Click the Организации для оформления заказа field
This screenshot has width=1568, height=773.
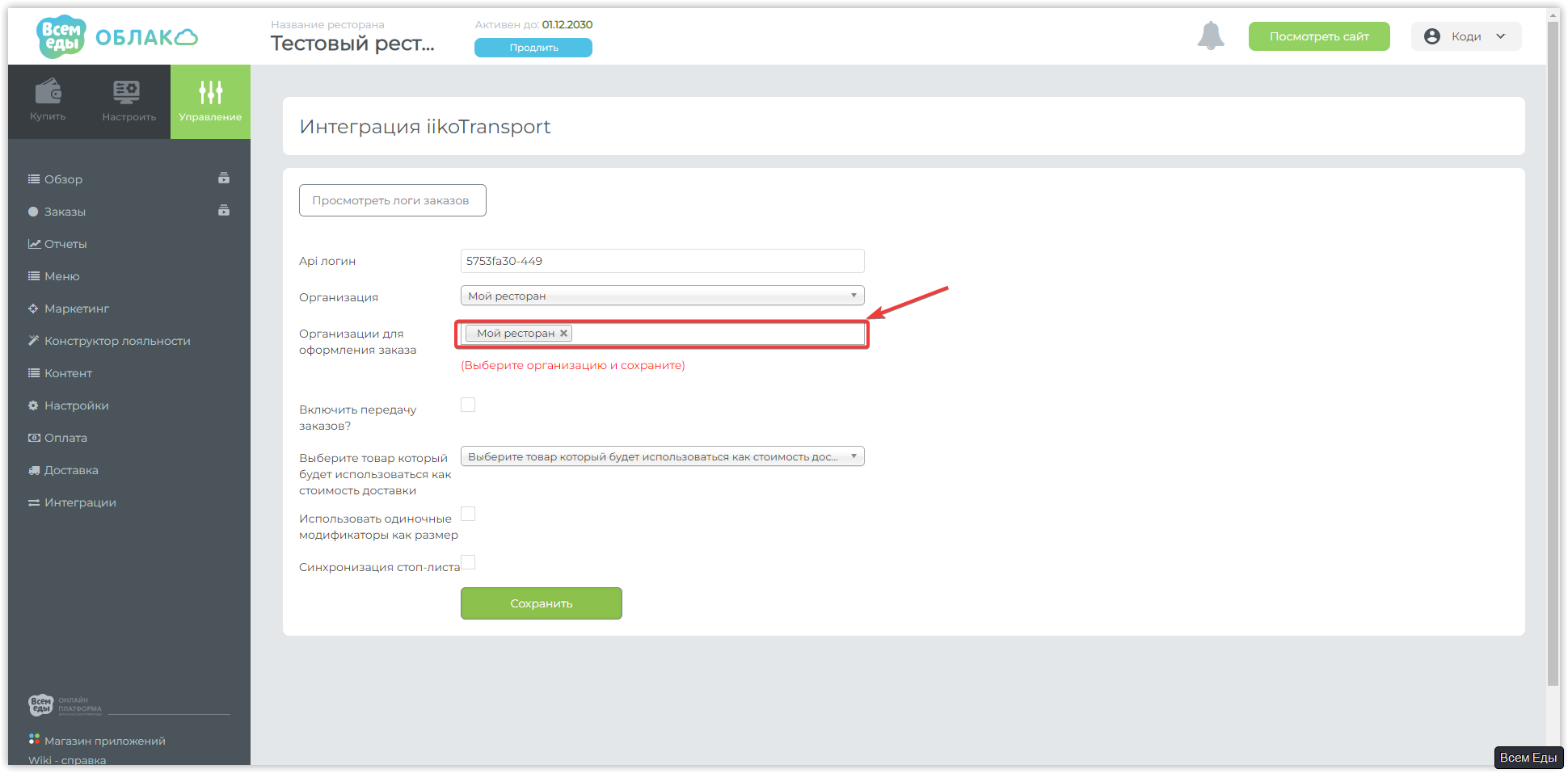(x=663, y=334)
